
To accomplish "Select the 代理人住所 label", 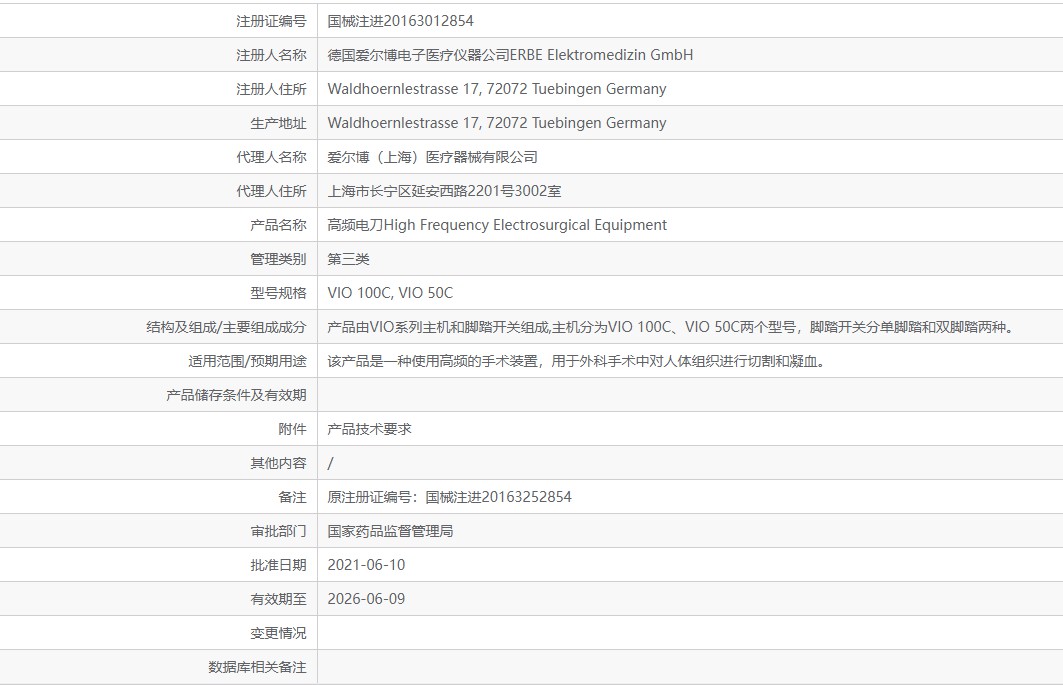I will coord(271,191).
